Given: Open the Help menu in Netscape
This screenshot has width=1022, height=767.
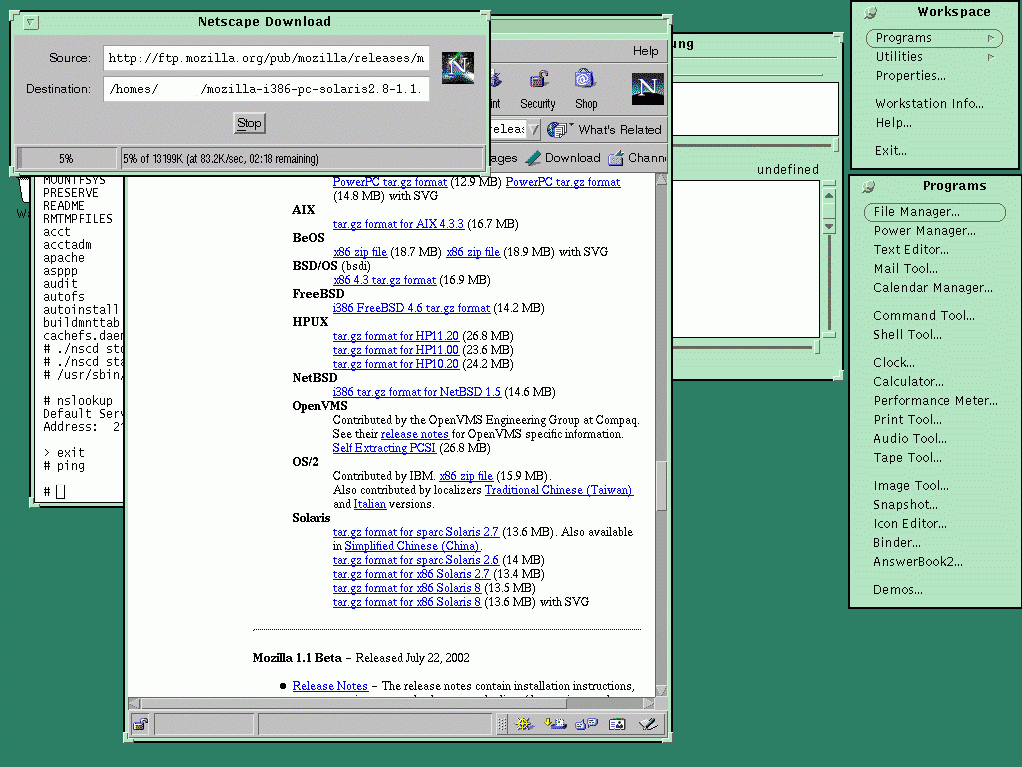Looking at the screenshot, I should (x=645, y=51).
